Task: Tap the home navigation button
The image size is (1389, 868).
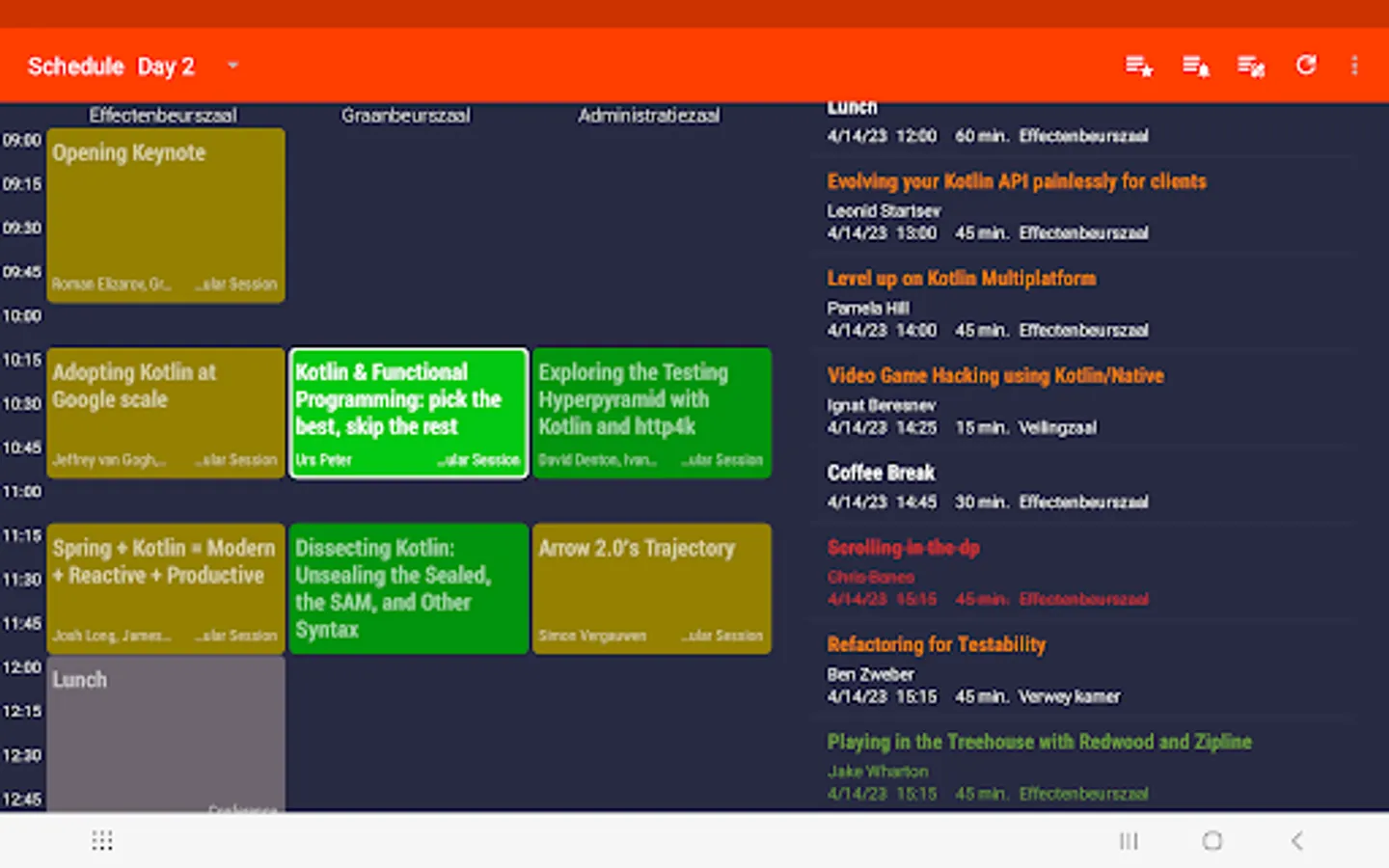Action: [1212, 841]
